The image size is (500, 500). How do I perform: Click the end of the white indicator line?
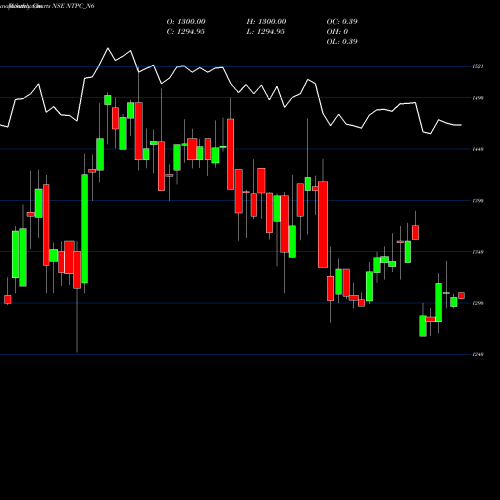(461, 125)
